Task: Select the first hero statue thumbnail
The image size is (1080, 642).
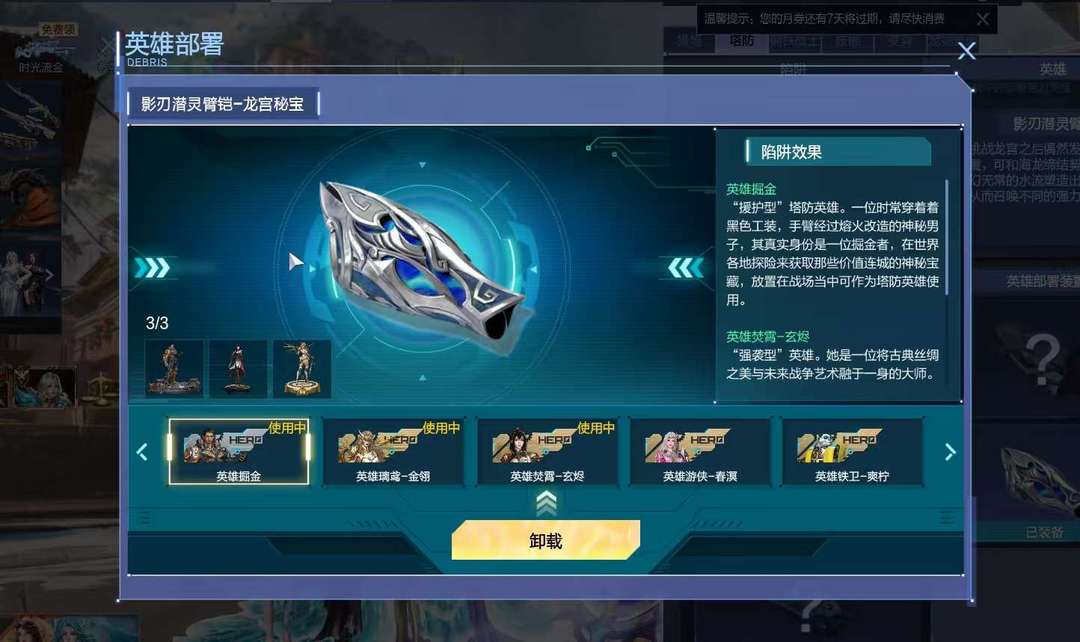Action: coord(174,369)
